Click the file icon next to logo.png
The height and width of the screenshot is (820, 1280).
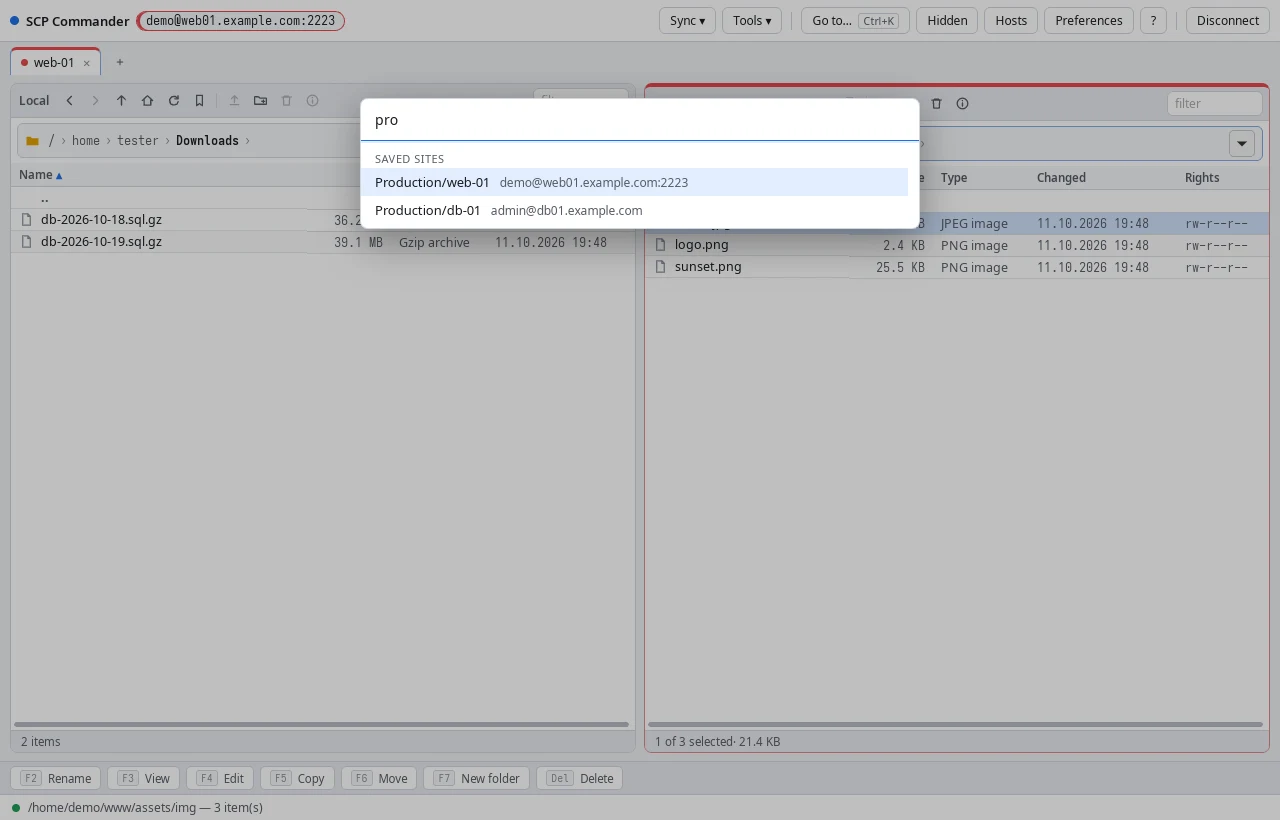tap(660, 244)
